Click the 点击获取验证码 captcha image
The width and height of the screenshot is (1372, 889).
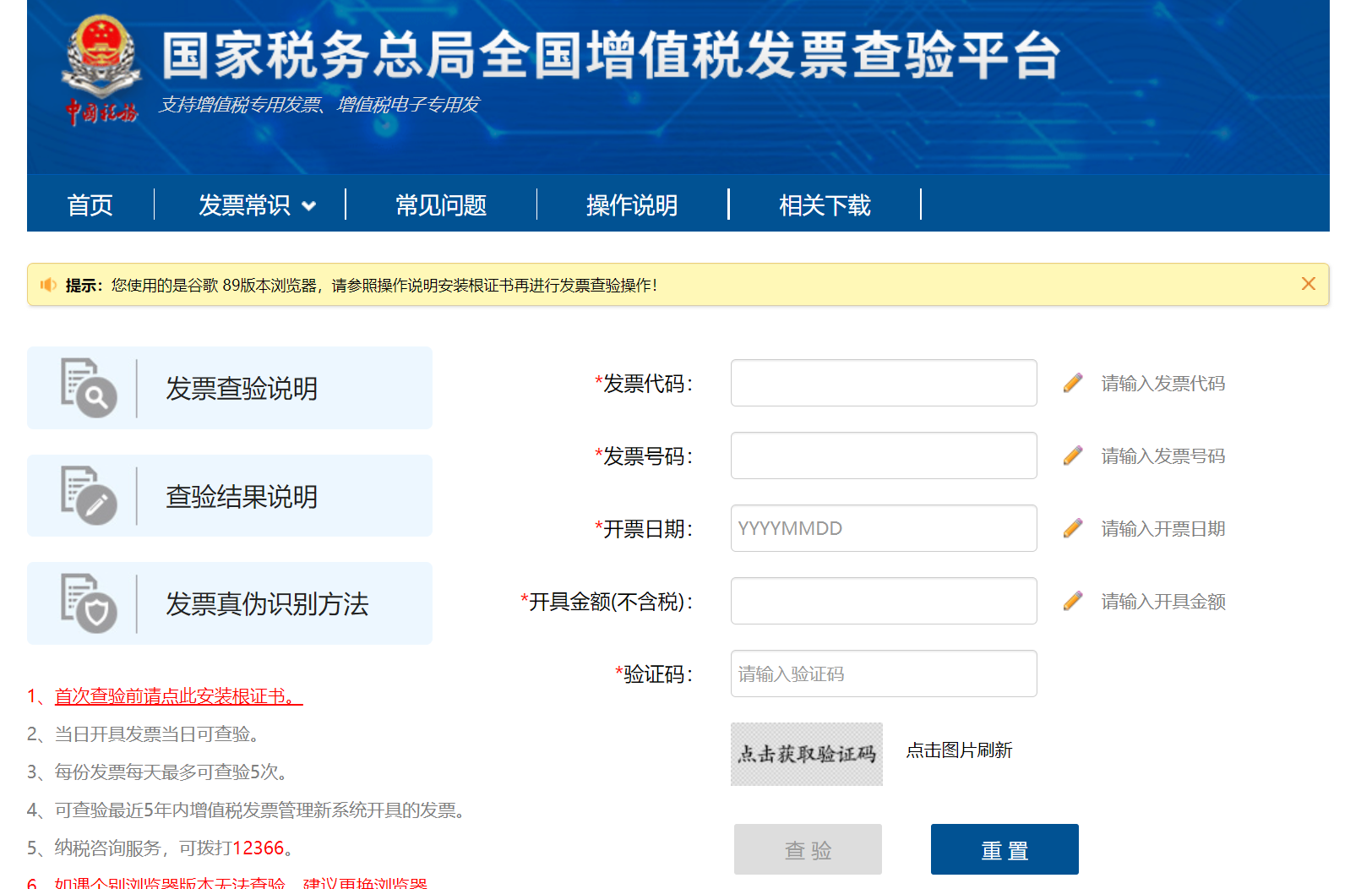coord(807,754)
